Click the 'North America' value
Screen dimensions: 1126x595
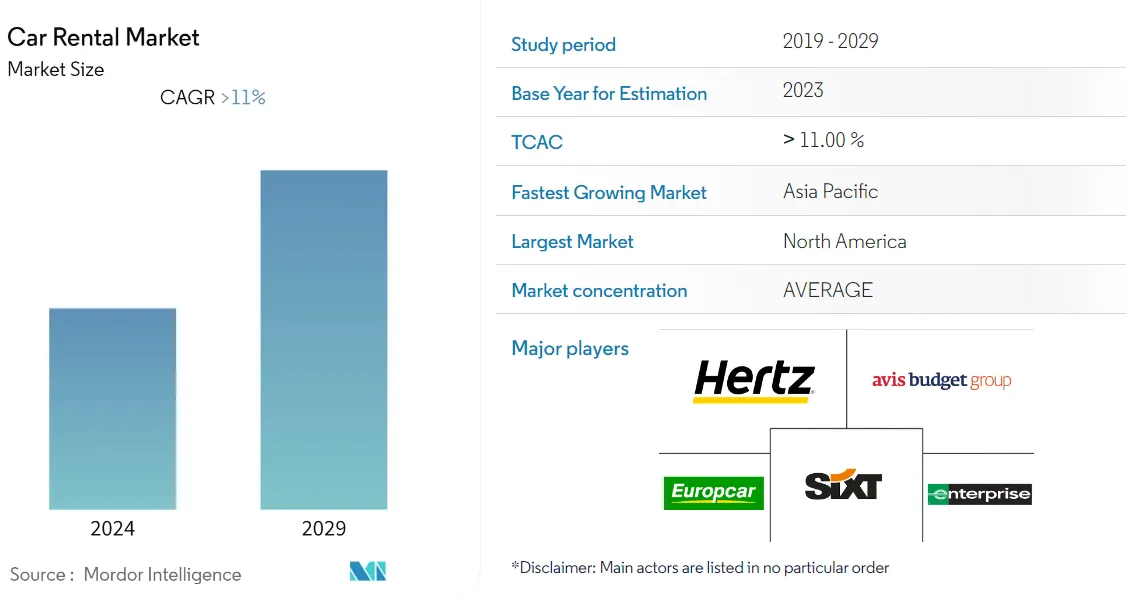pos(844,241)
